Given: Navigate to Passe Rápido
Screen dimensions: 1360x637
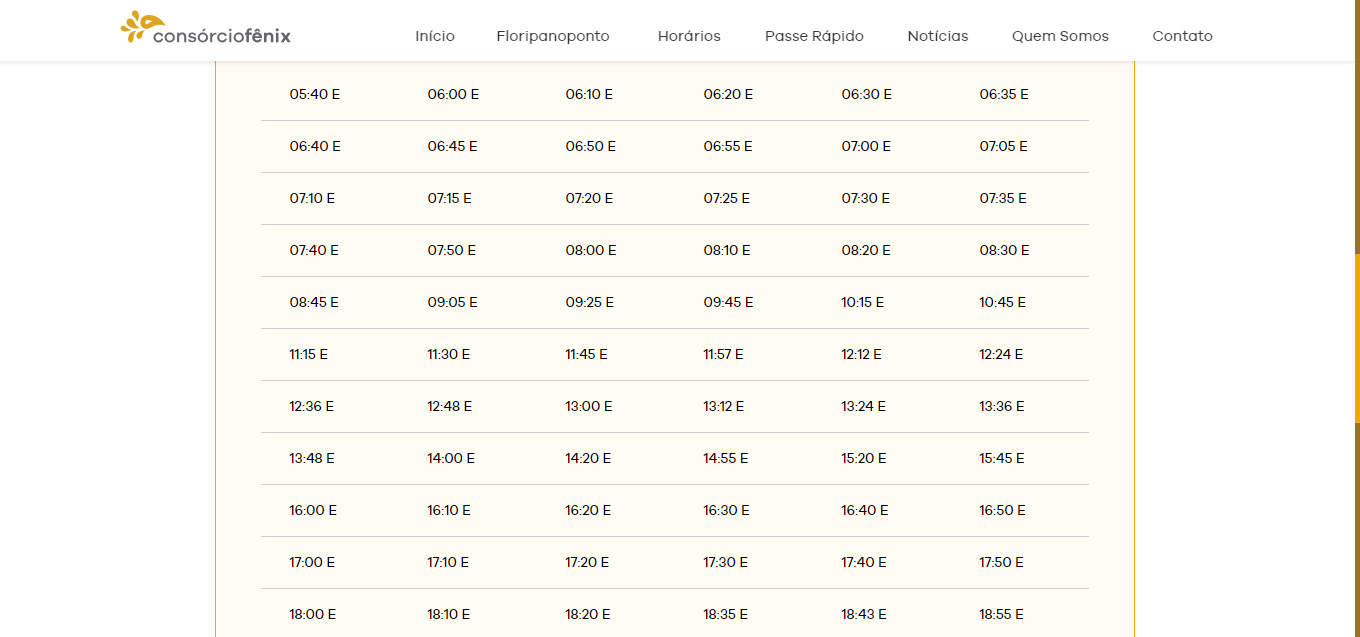Looking at the screenshot, I should coord(814,36).
